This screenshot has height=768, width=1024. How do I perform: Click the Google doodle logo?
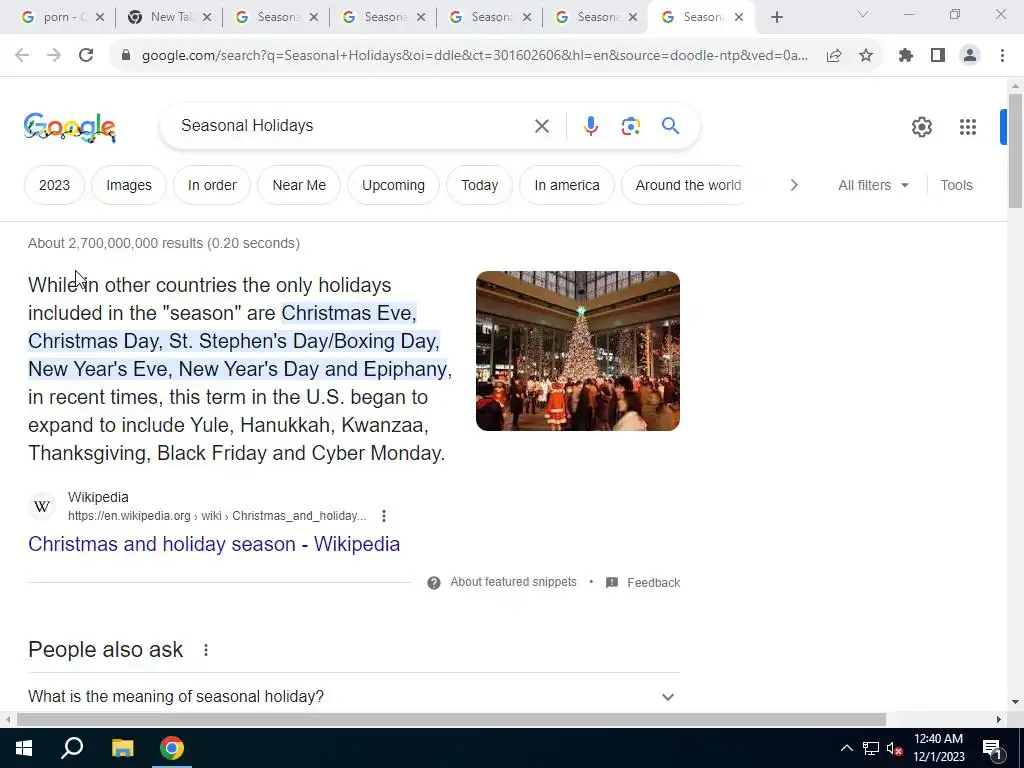70,127
